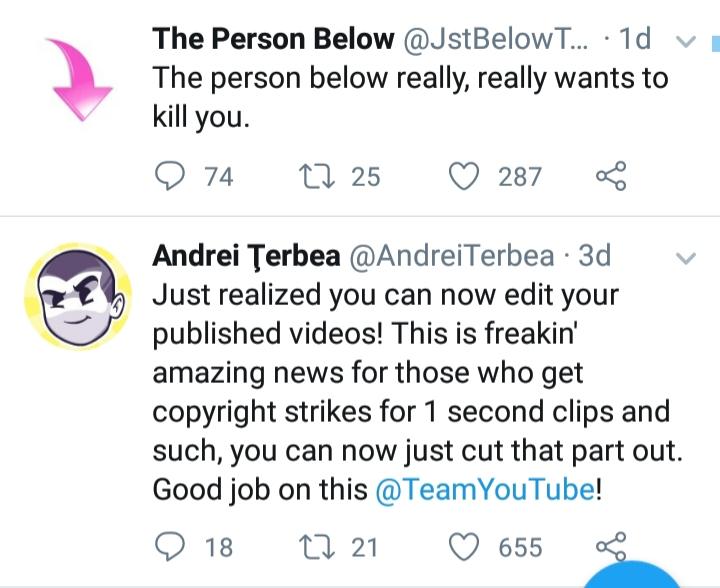Image resolution: width=720 pixels, height=588 pixels.
Task: Open Andrei Țerbea's profile name
Action: coord(246,256)
